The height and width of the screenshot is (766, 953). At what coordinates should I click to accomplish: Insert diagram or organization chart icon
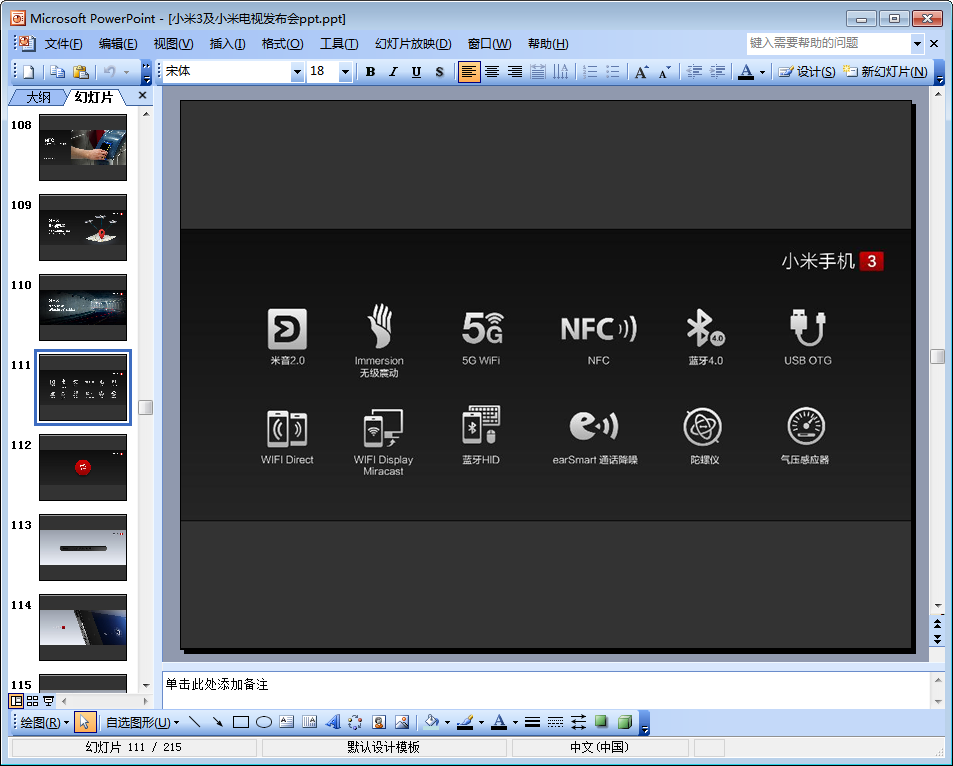click(x=356, y=722)
